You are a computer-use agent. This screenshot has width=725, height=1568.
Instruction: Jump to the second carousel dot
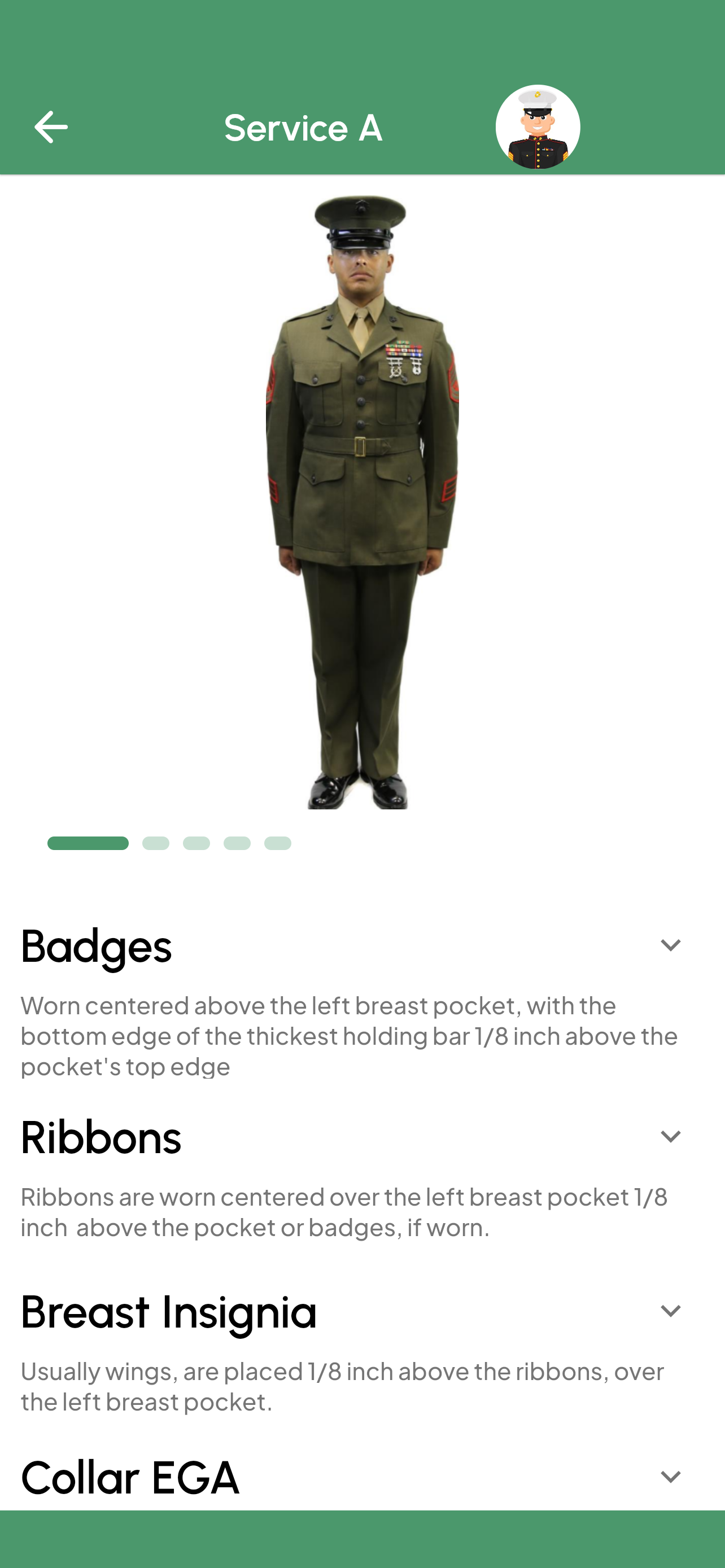pyautogui.click(x=156, y=843)
